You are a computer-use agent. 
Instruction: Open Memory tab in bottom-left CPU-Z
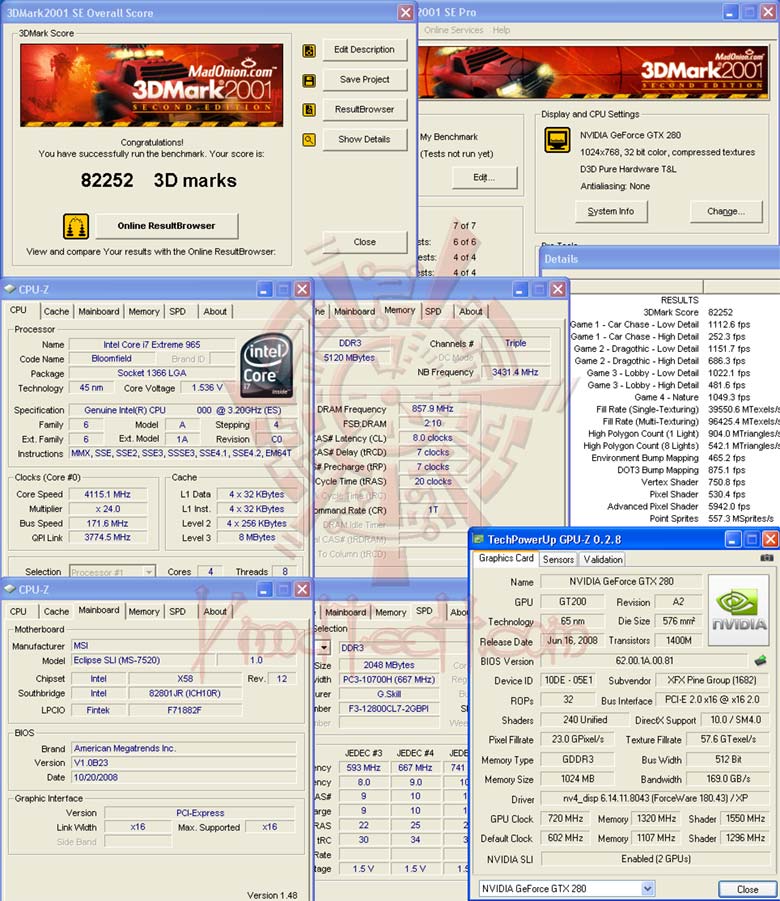(x=144, y=611)
